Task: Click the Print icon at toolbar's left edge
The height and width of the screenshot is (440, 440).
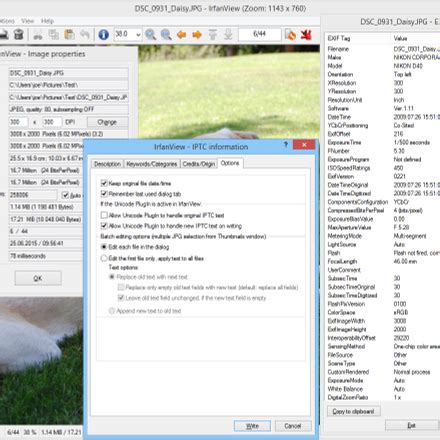Action: (x=4, y=34)
